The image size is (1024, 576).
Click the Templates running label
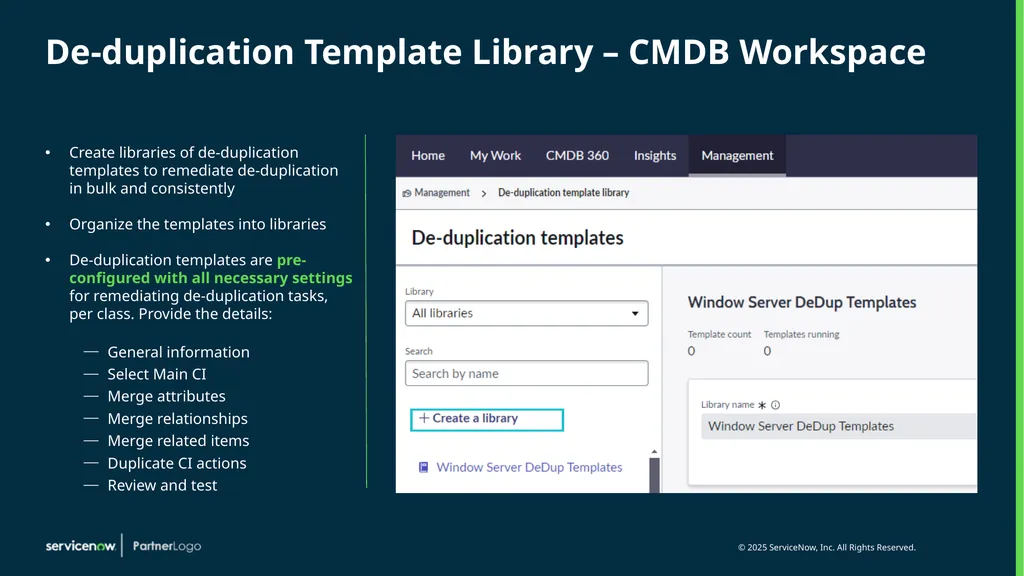801,334
